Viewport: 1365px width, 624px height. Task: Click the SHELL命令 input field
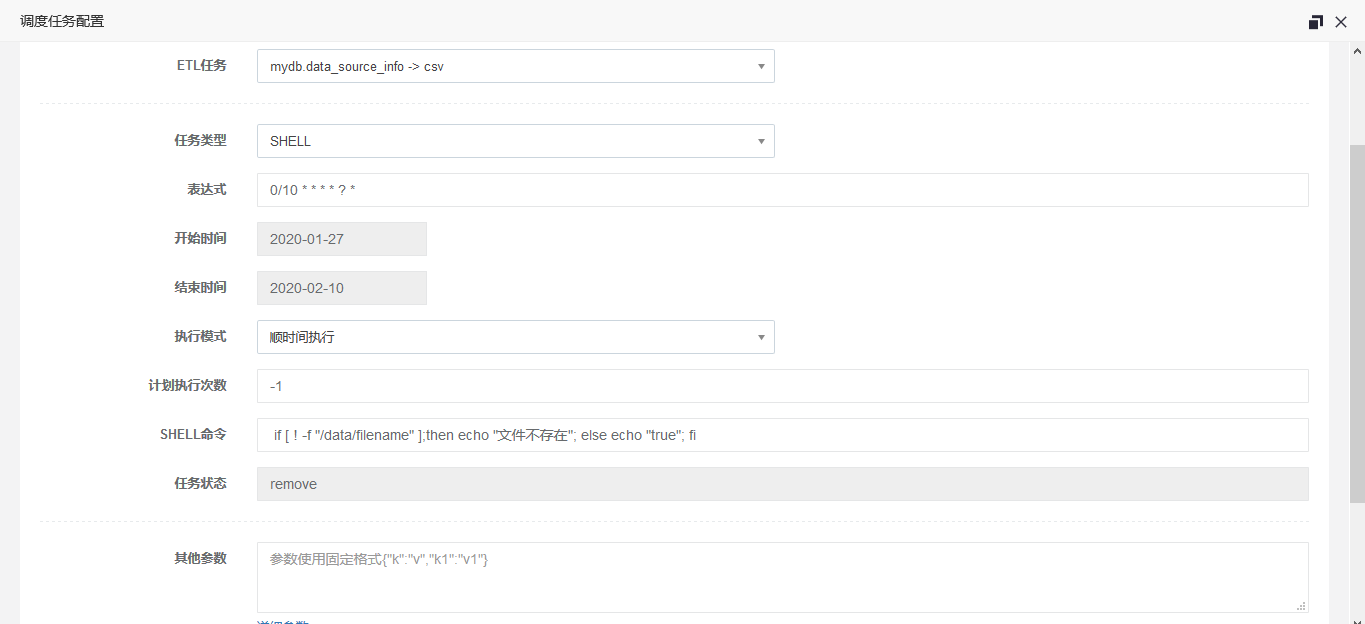pos(783,435)
